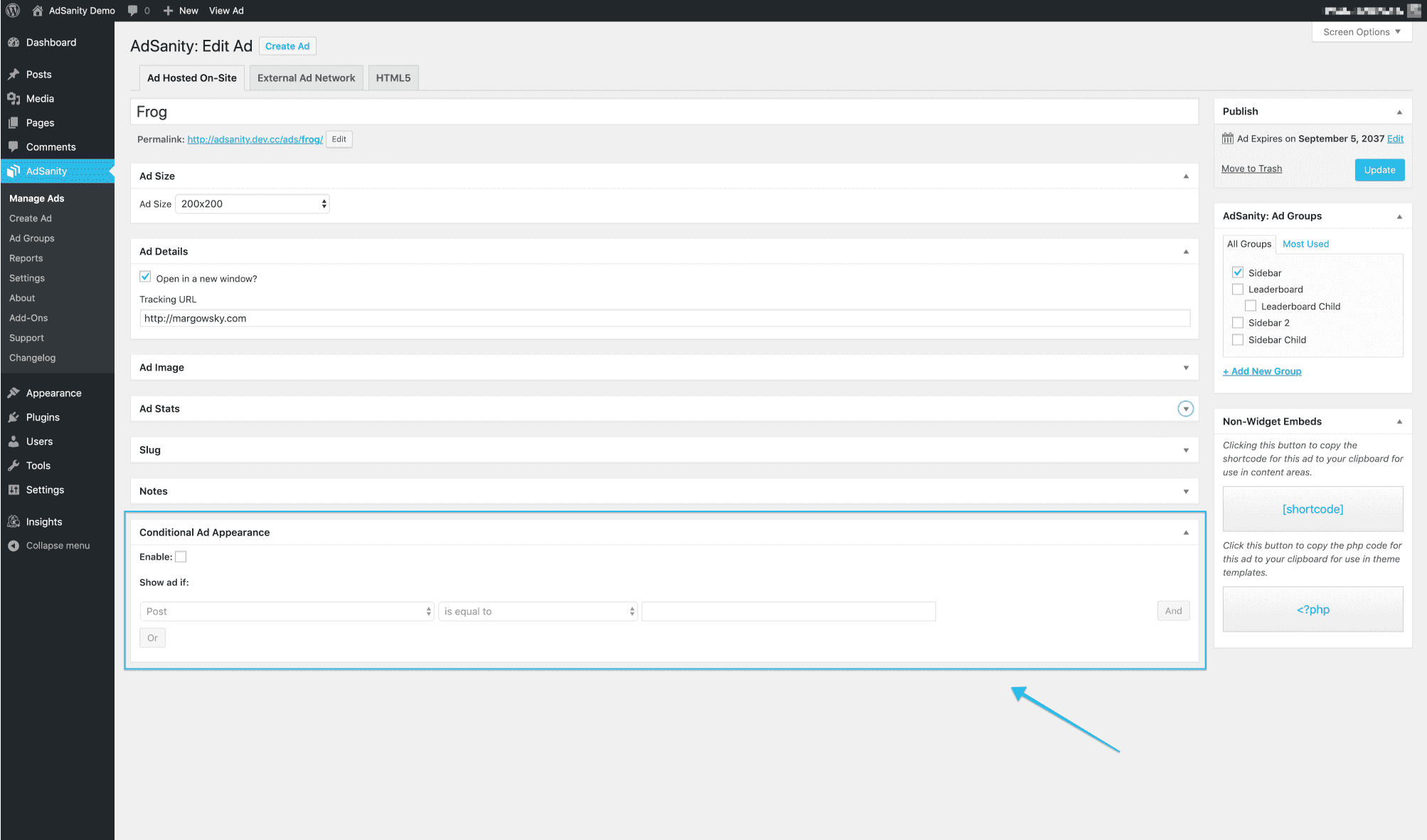
Task: Collapse the AdSanity Ad Groups panel
Action: point(1399,217)
